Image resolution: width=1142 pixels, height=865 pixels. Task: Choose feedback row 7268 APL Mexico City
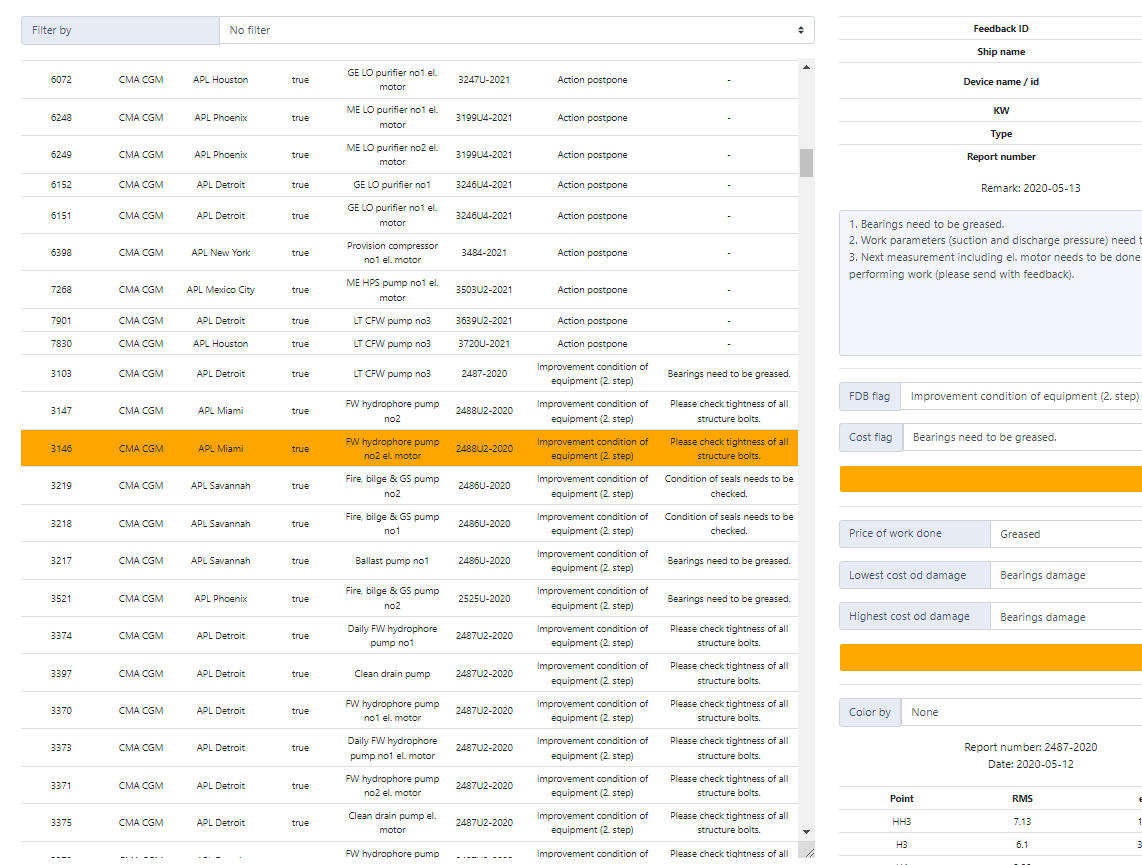point(409,290)
